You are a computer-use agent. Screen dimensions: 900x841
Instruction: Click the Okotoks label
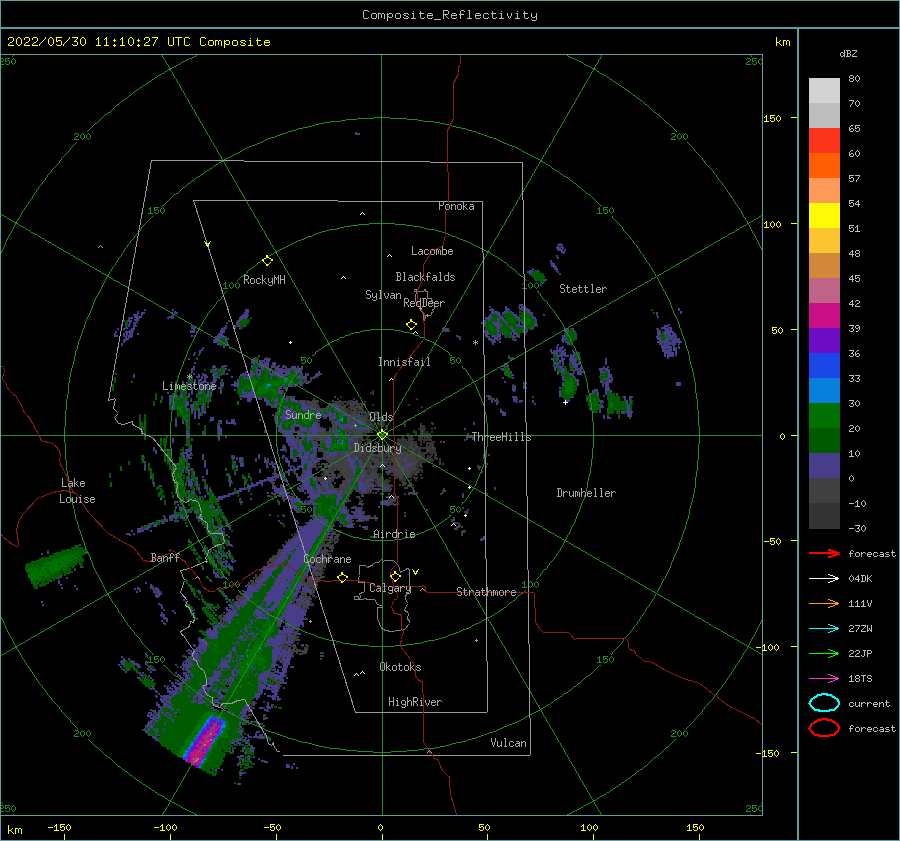[400, 667]
